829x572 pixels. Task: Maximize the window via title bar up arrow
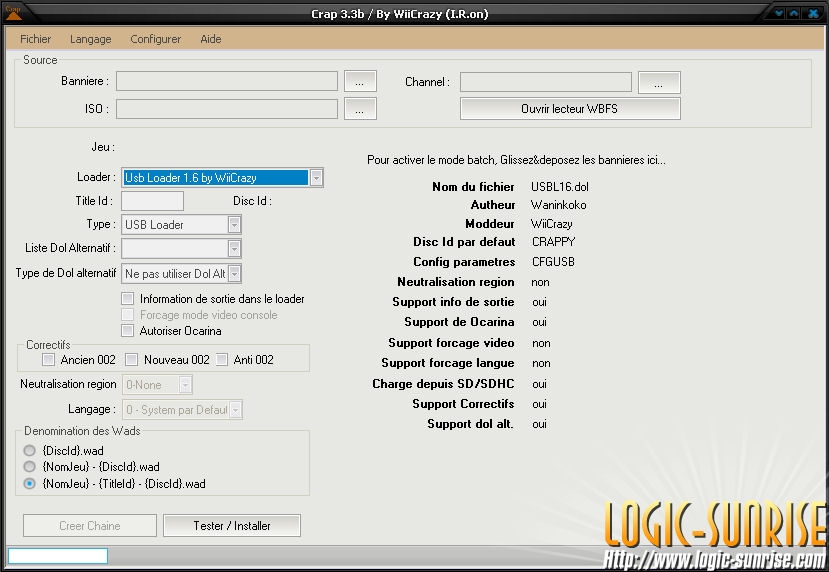[x=794, y=13]
